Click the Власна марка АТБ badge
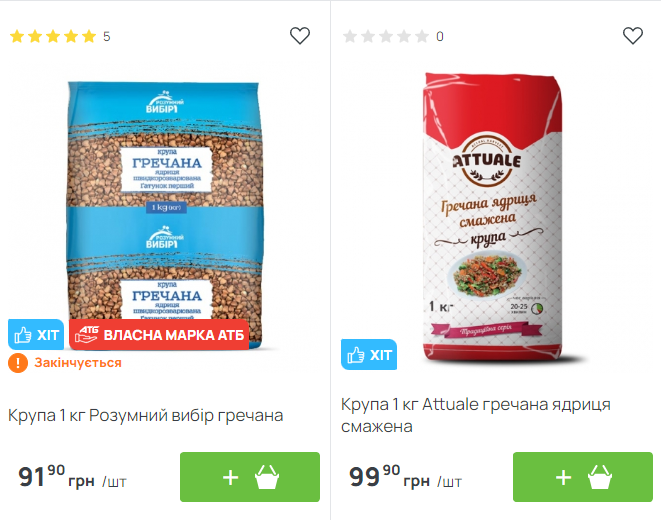The image size is (661, 520). (159, 335)
